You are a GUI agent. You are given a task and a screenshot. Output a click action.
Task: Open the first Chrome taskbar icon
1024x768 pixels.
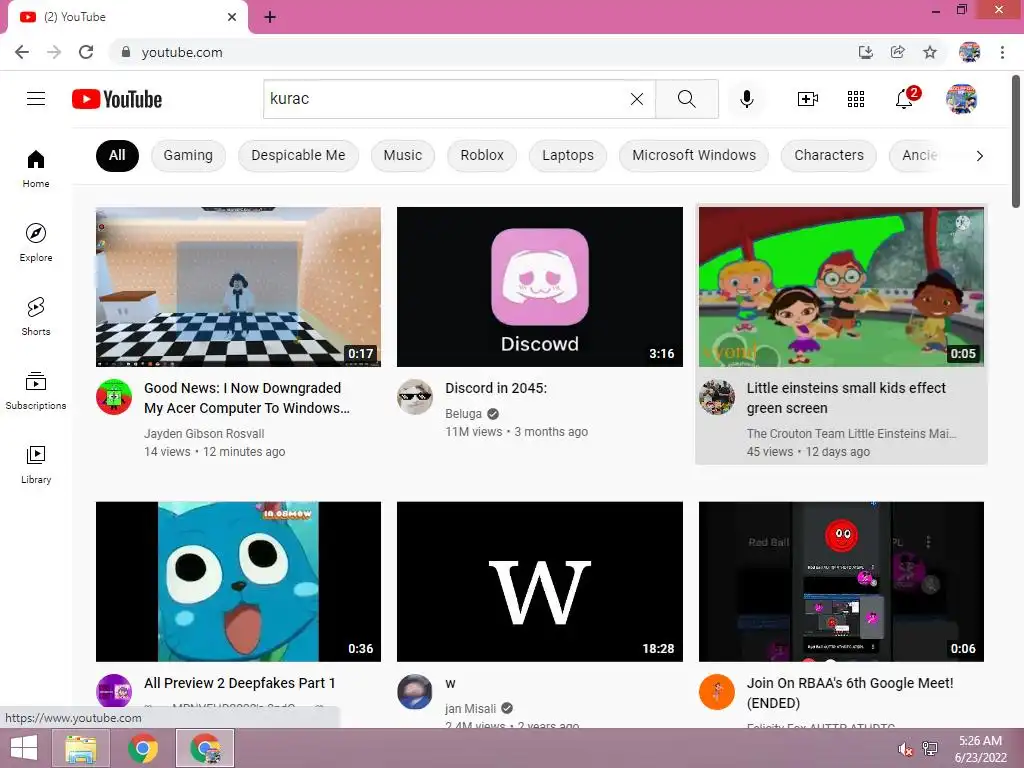click(x=143, y=748)
